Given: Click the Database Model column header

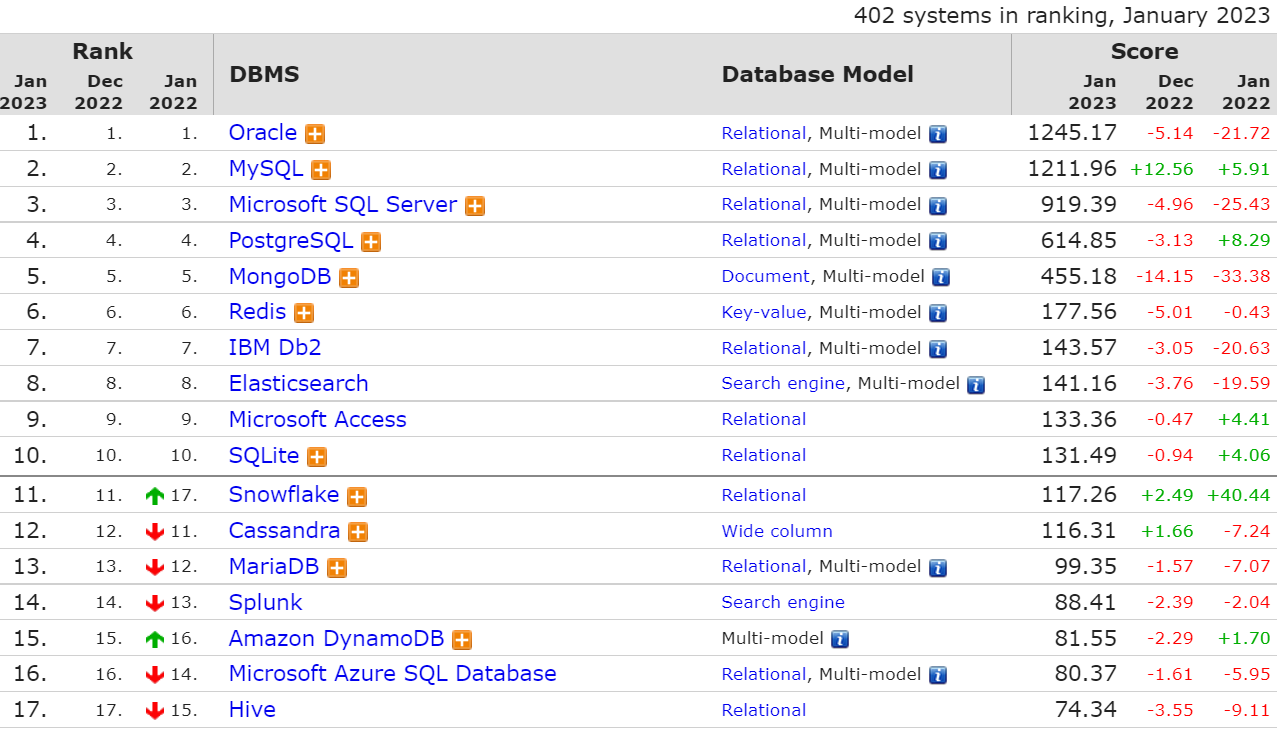Looking at the screenshot, I should (818, 75).
